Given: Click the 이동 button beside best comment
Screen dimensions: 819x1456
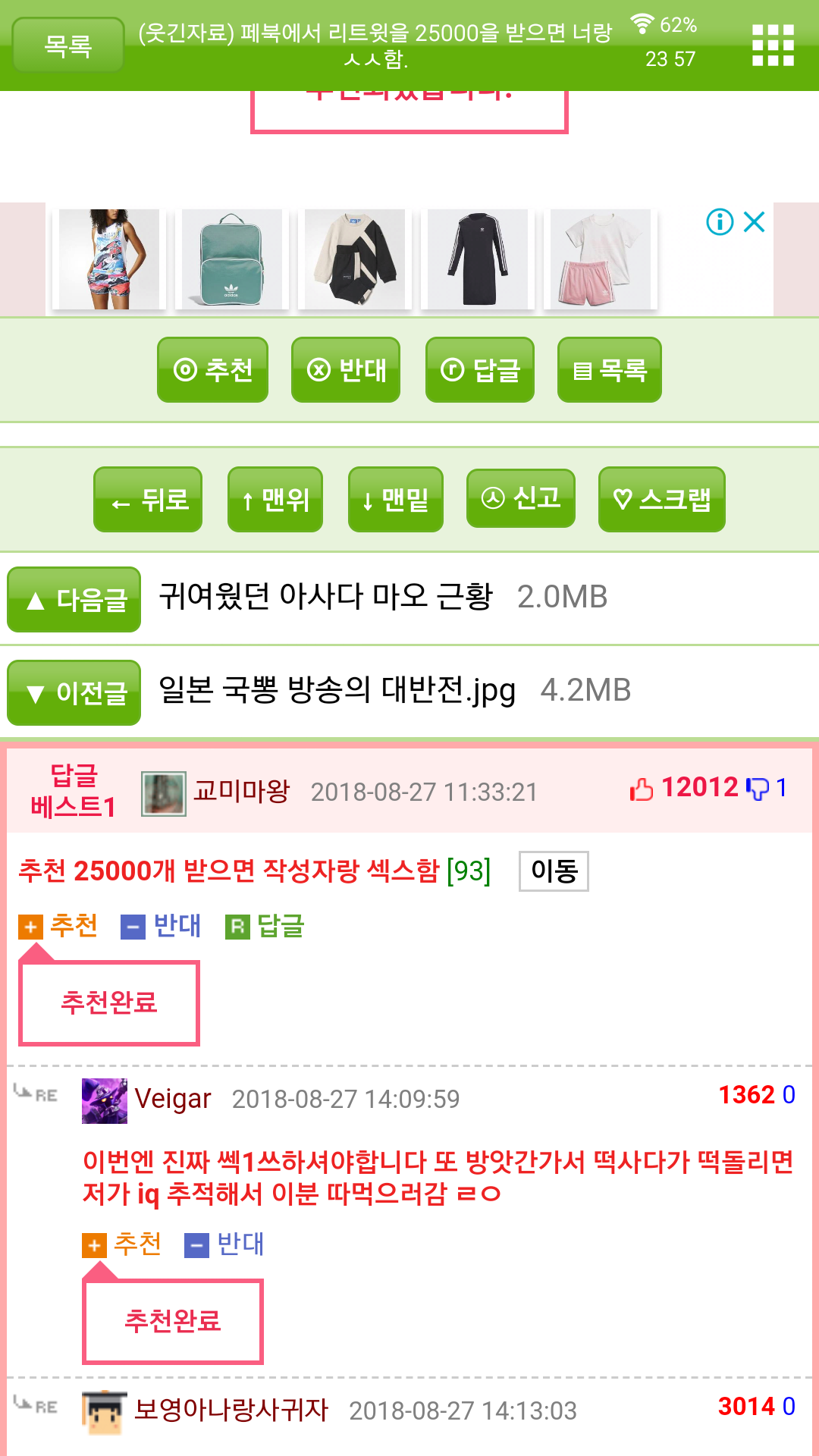Looking at the screenshot, I should (554, 871).
